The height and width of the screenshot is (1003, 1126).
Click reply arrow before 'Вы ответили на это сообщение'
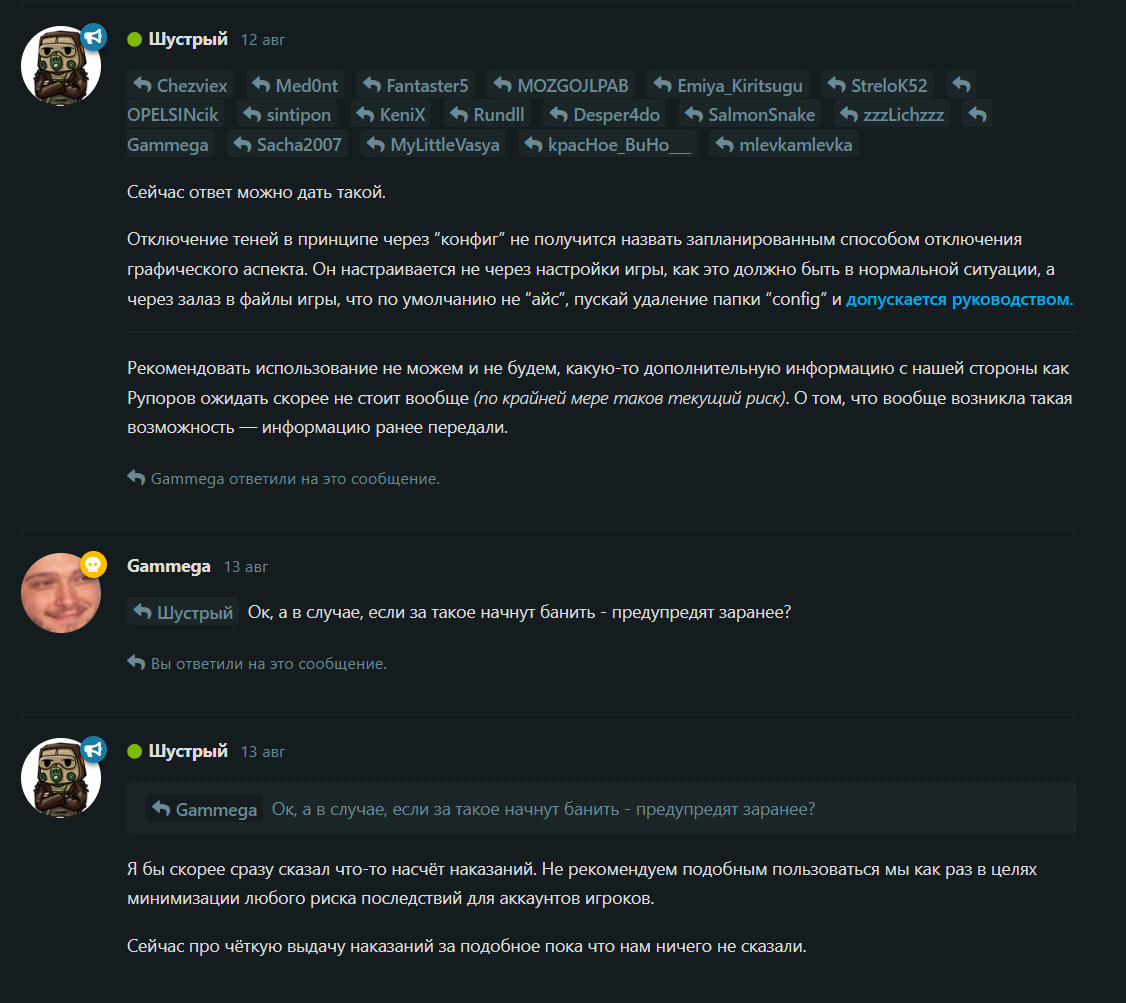pos(136,663)
